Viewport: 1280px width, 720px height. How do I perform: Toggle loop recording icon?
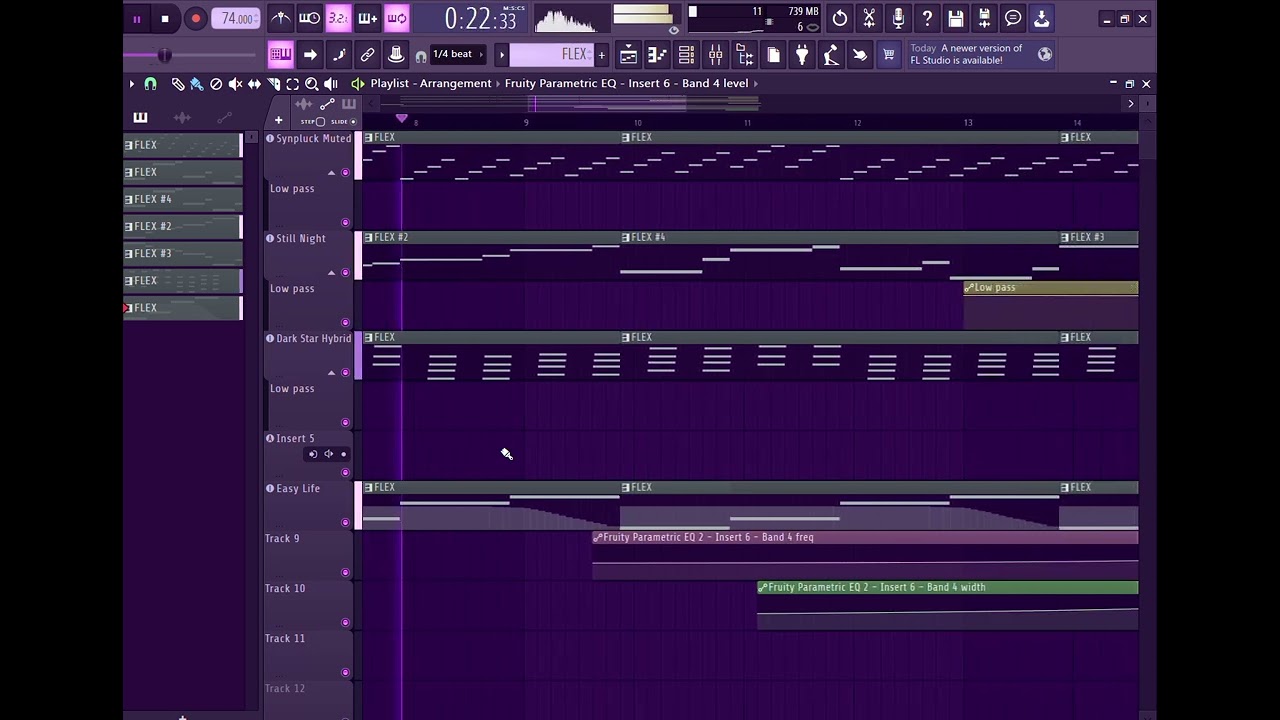pyautogui.click(x=397, y=18)
